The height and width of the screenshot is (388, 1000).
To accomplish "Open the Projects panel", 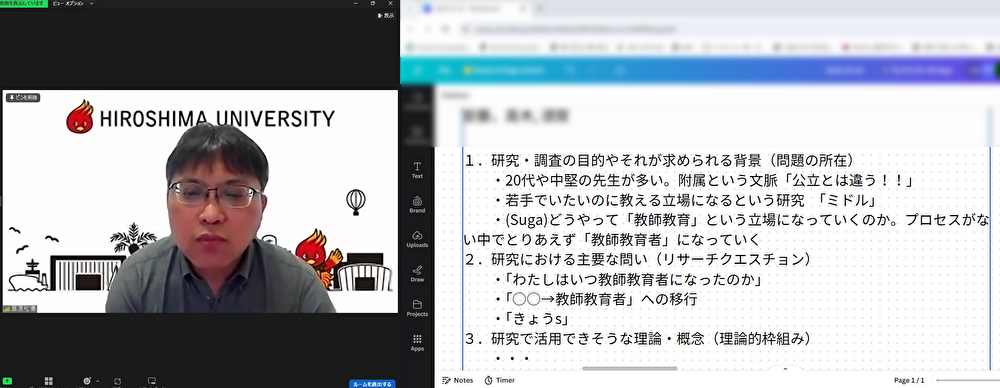I will [x=417, y=308].
